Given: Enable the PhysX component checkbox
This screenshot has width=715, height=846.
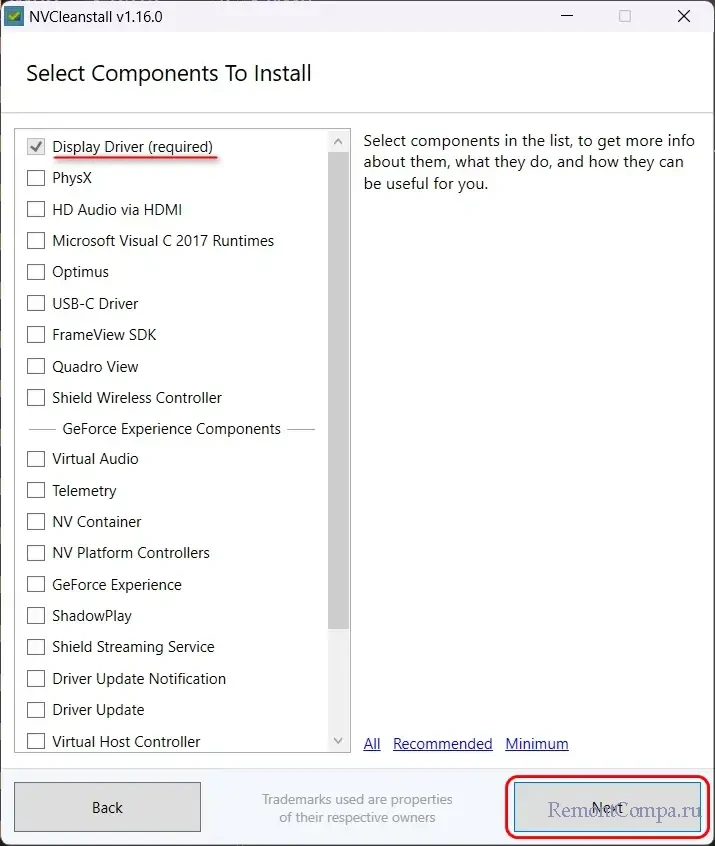Looking at the screenshot, I should 36,178.
